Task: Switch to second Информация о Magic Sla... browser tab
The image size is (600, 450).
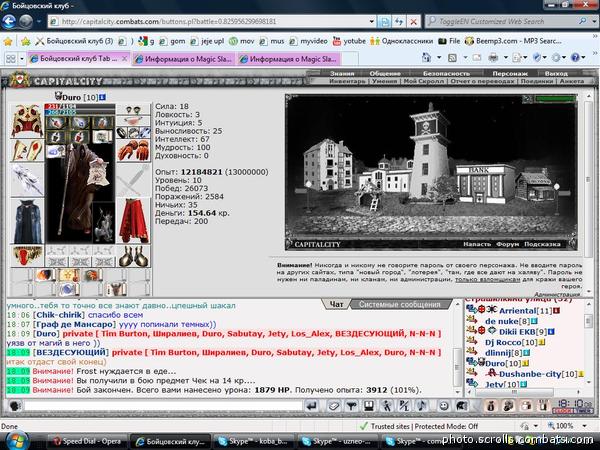Action: click(289, 59)
